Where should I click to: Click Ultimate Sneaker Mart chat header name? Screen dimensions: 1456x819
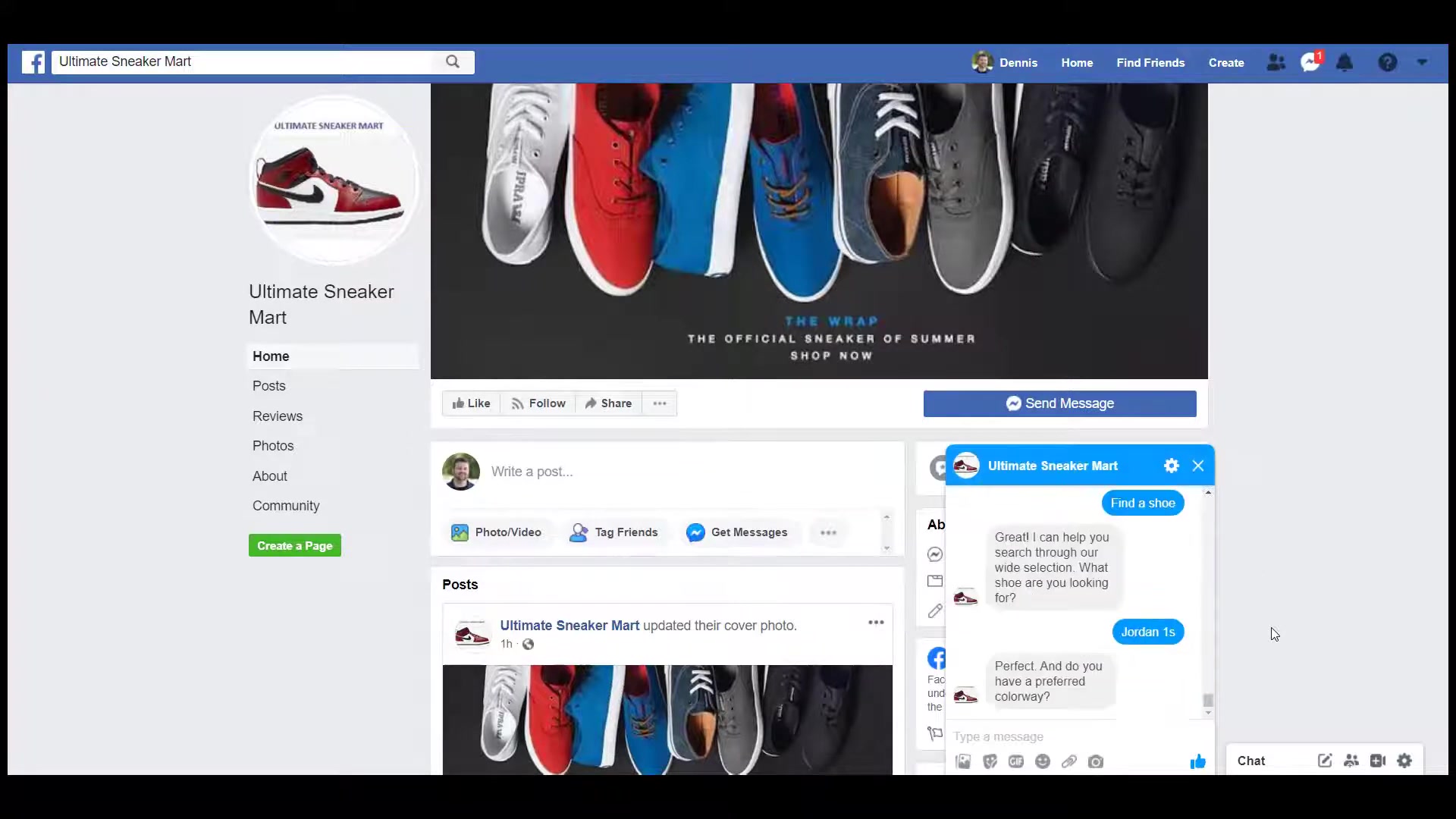(1053, 466)
